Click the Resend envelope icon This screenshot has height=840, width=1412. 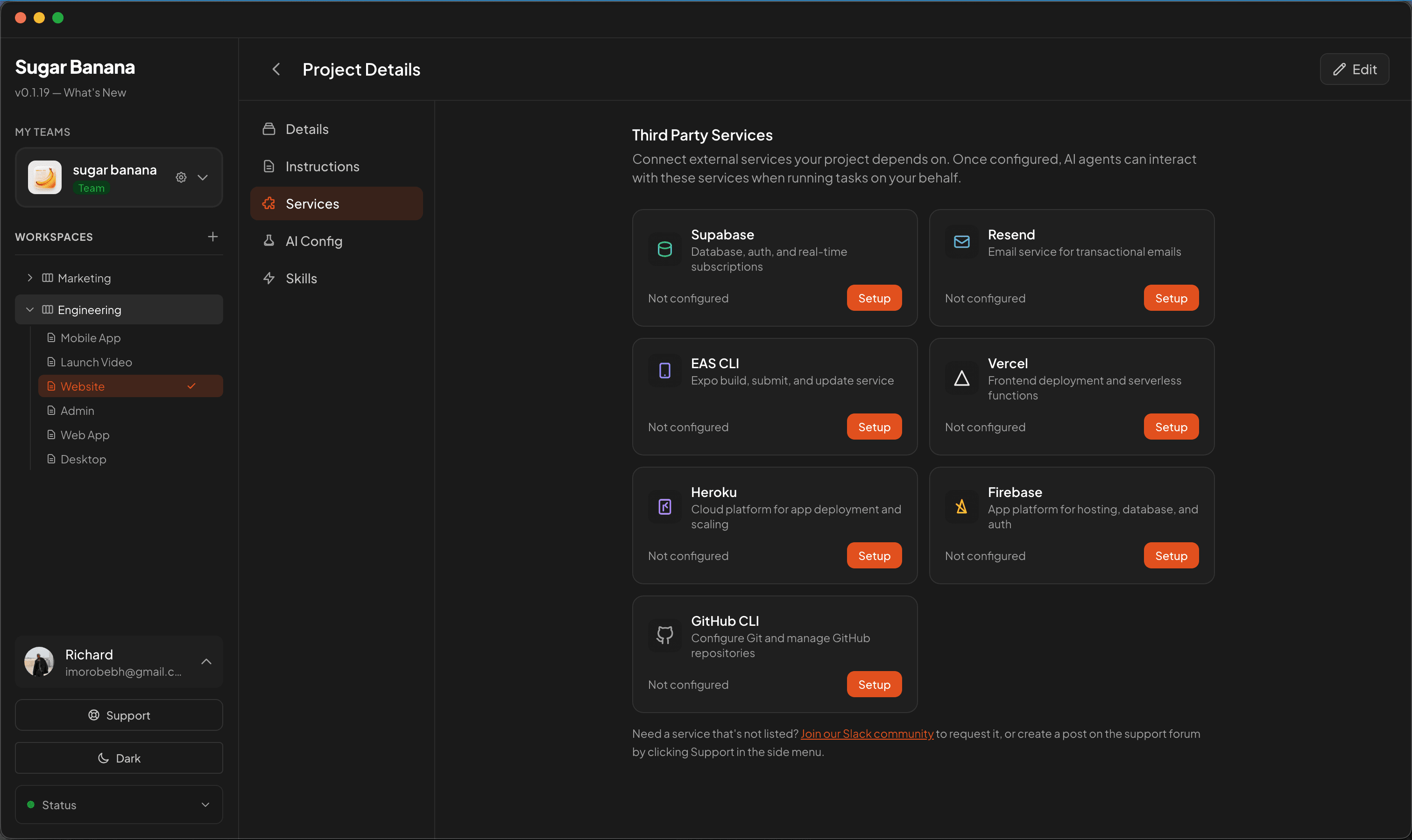click(962, 242)
